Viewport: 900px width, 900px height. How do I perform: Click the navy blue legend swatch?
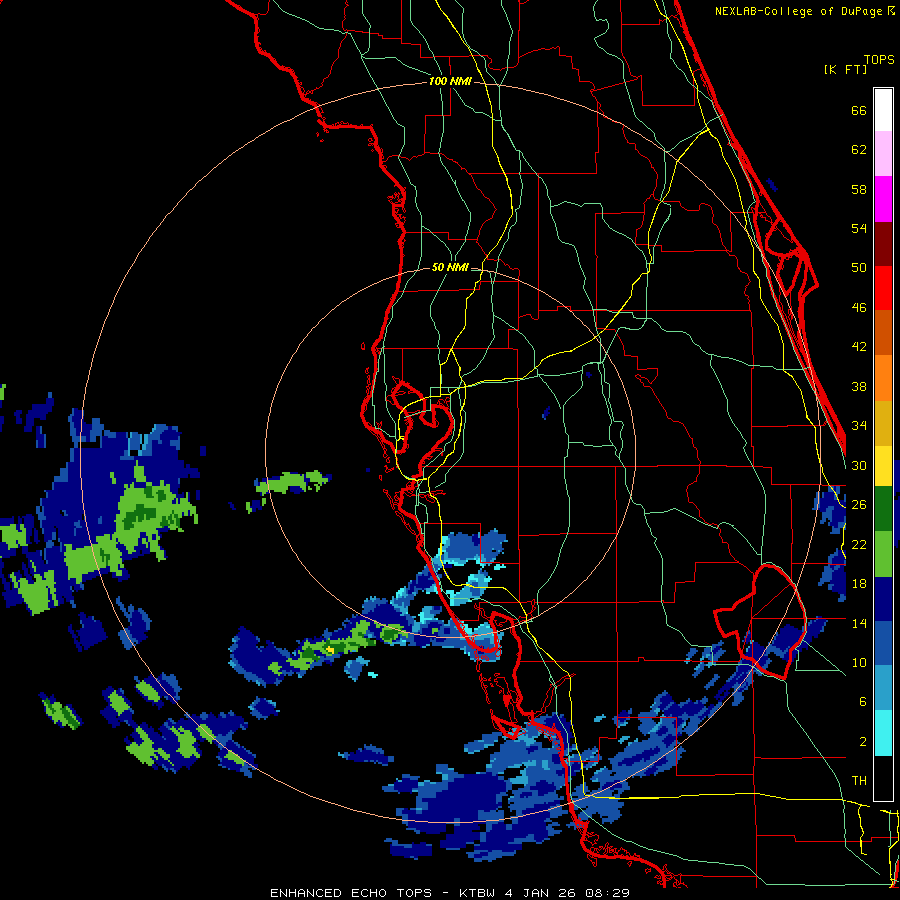pyautogui.click(x=883, y=599)
